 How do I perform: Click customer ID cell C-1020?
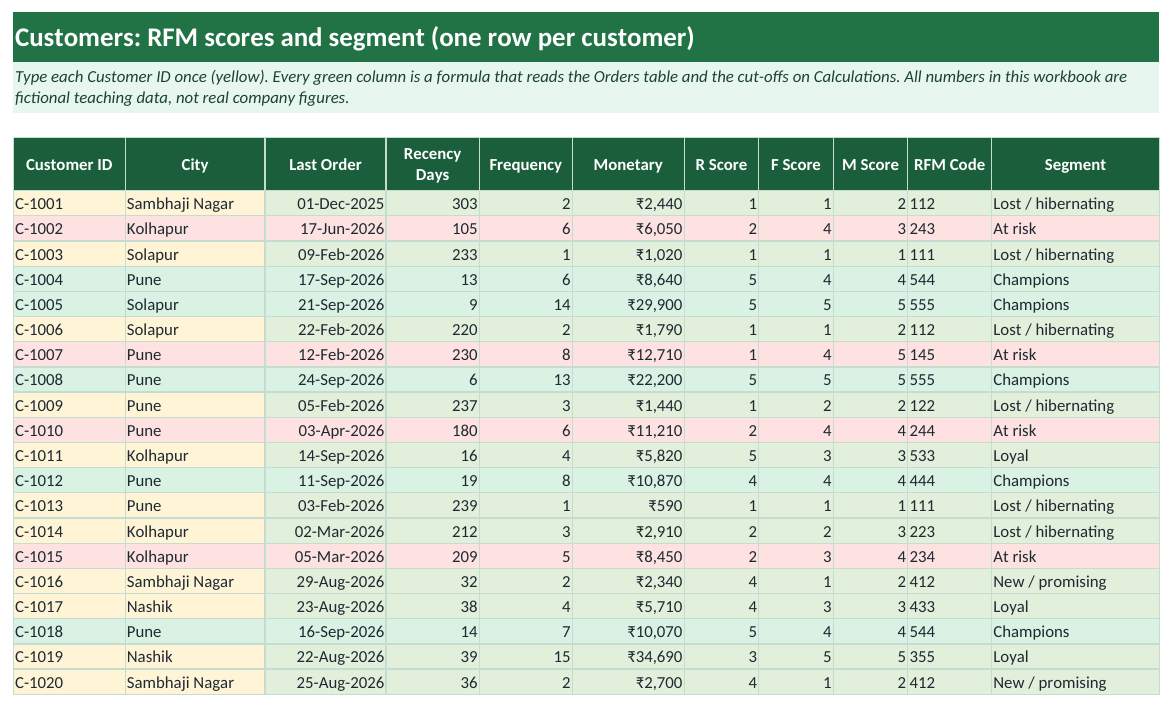coord(70,682)
